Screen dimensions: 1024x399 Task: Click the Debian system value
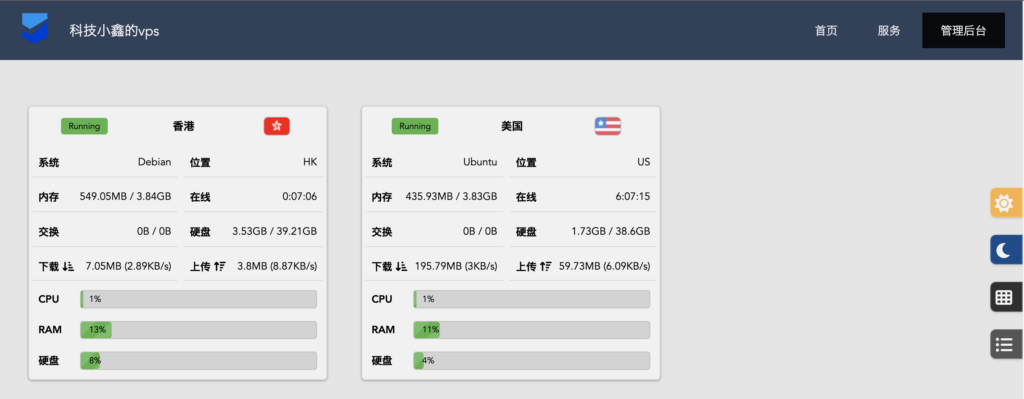155,162
